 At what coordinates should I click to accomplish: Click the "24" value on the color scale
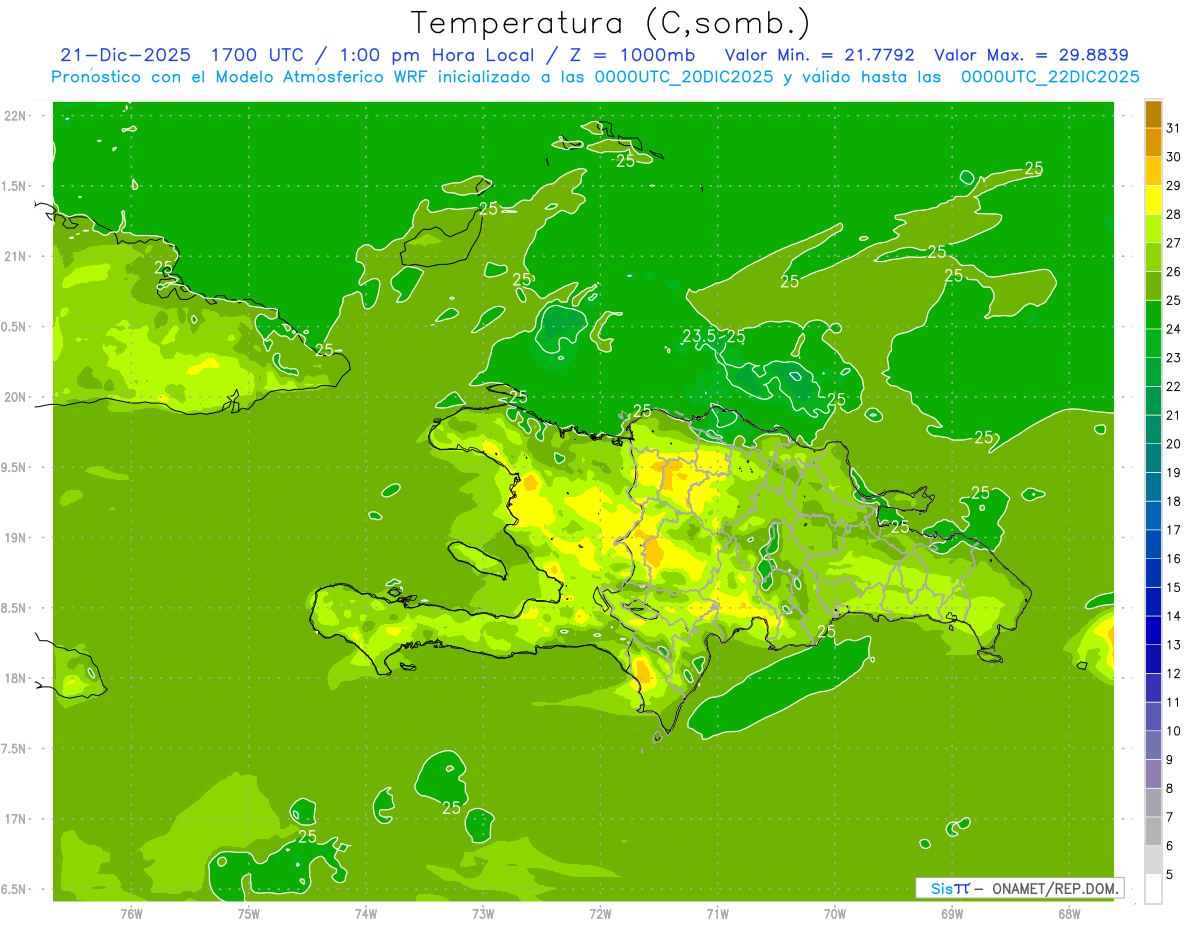pos(1174,329)
